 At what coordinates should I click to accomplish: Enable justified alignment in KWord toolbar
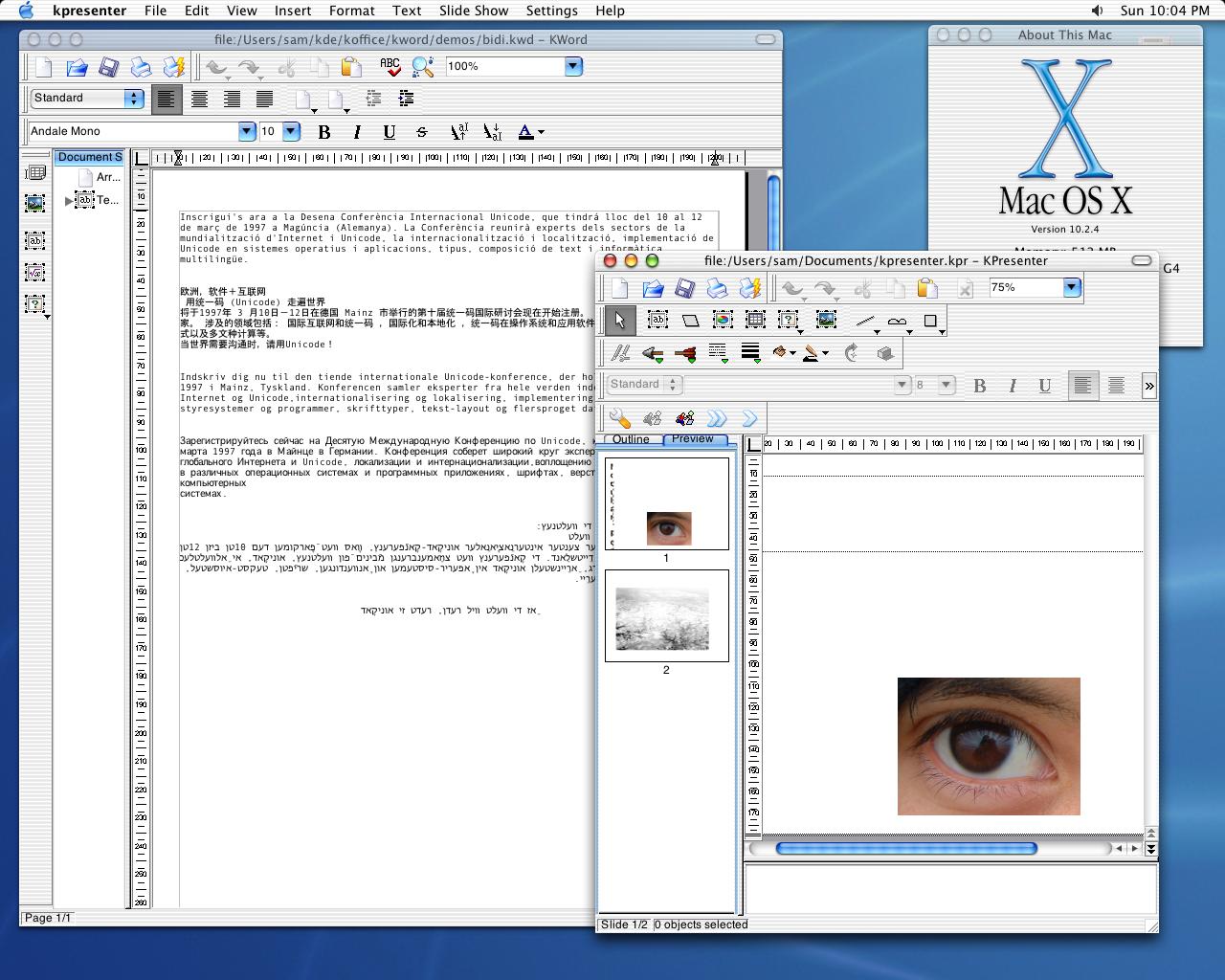(x=264, y=99)
